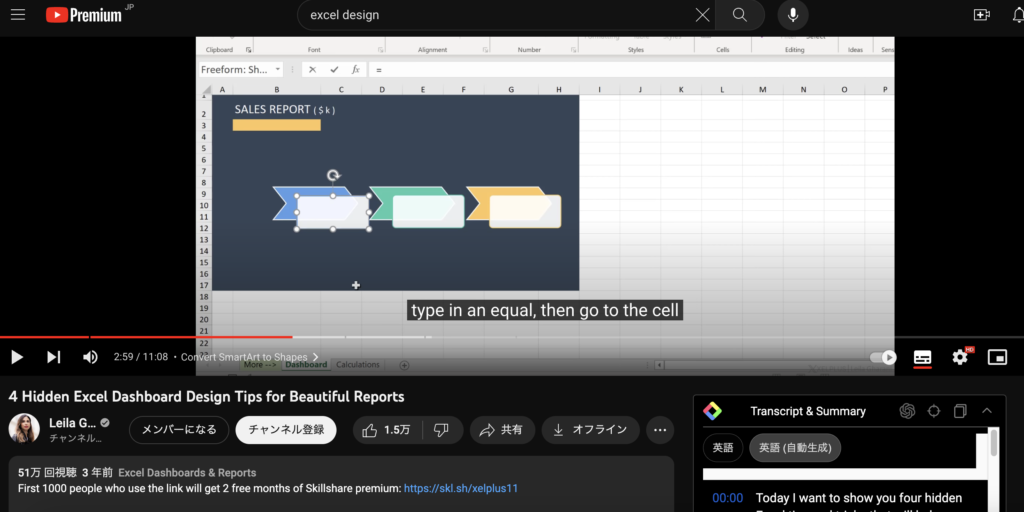Play the video

pyautogui.click(x=17, y=357)
